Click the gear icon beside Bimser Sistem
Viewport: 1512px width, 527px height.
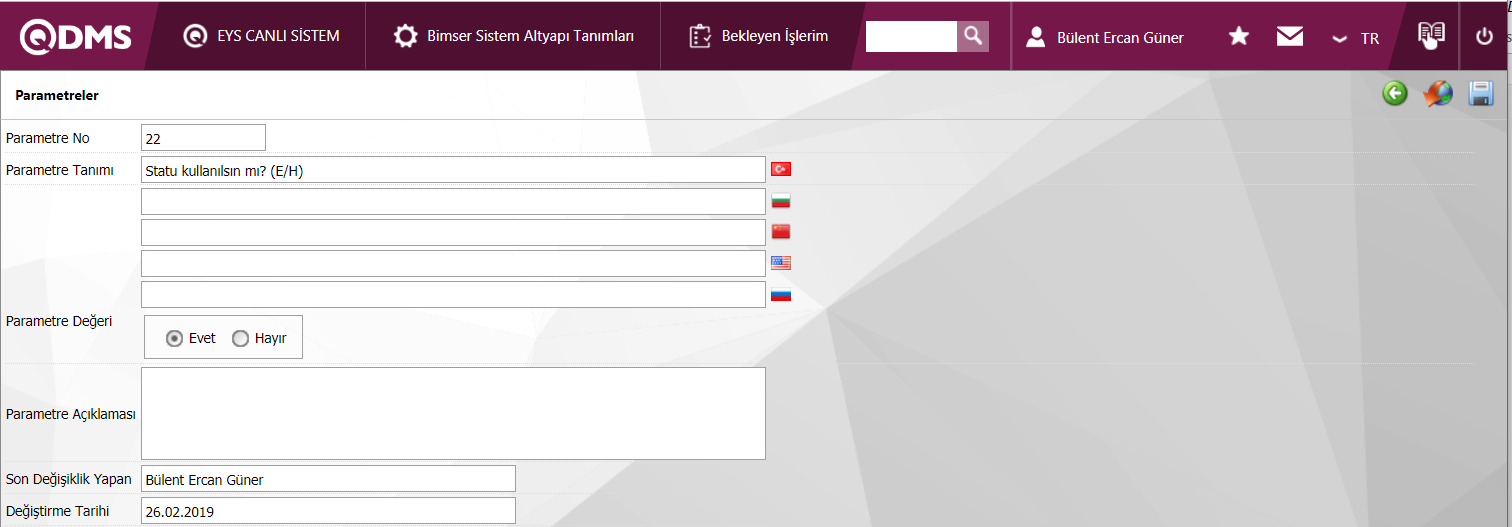click(405, 37)
